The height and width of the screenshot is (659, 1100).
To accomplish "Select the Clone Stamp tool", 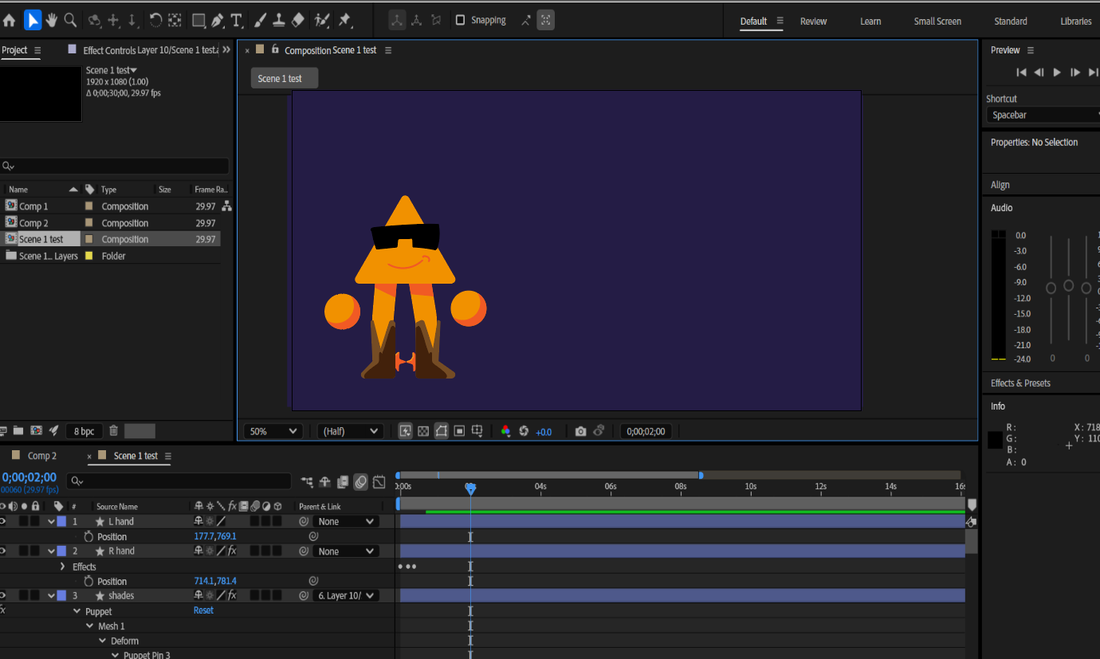I will [279, 20].
